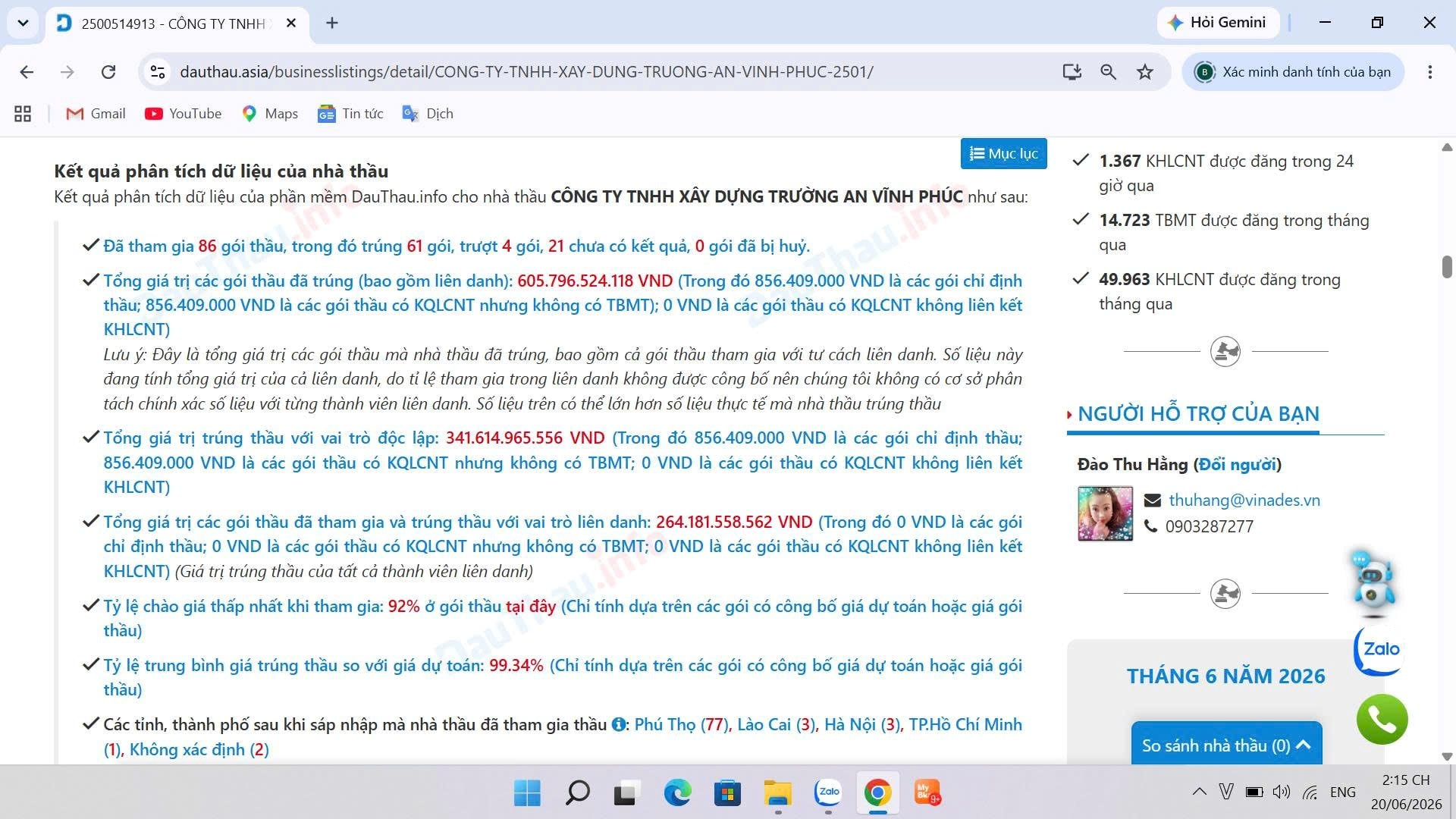Image resolution: width=1456 pixels, height=819 pixels.
Task: Go back to the previous page
Action: tap(27, 72)
